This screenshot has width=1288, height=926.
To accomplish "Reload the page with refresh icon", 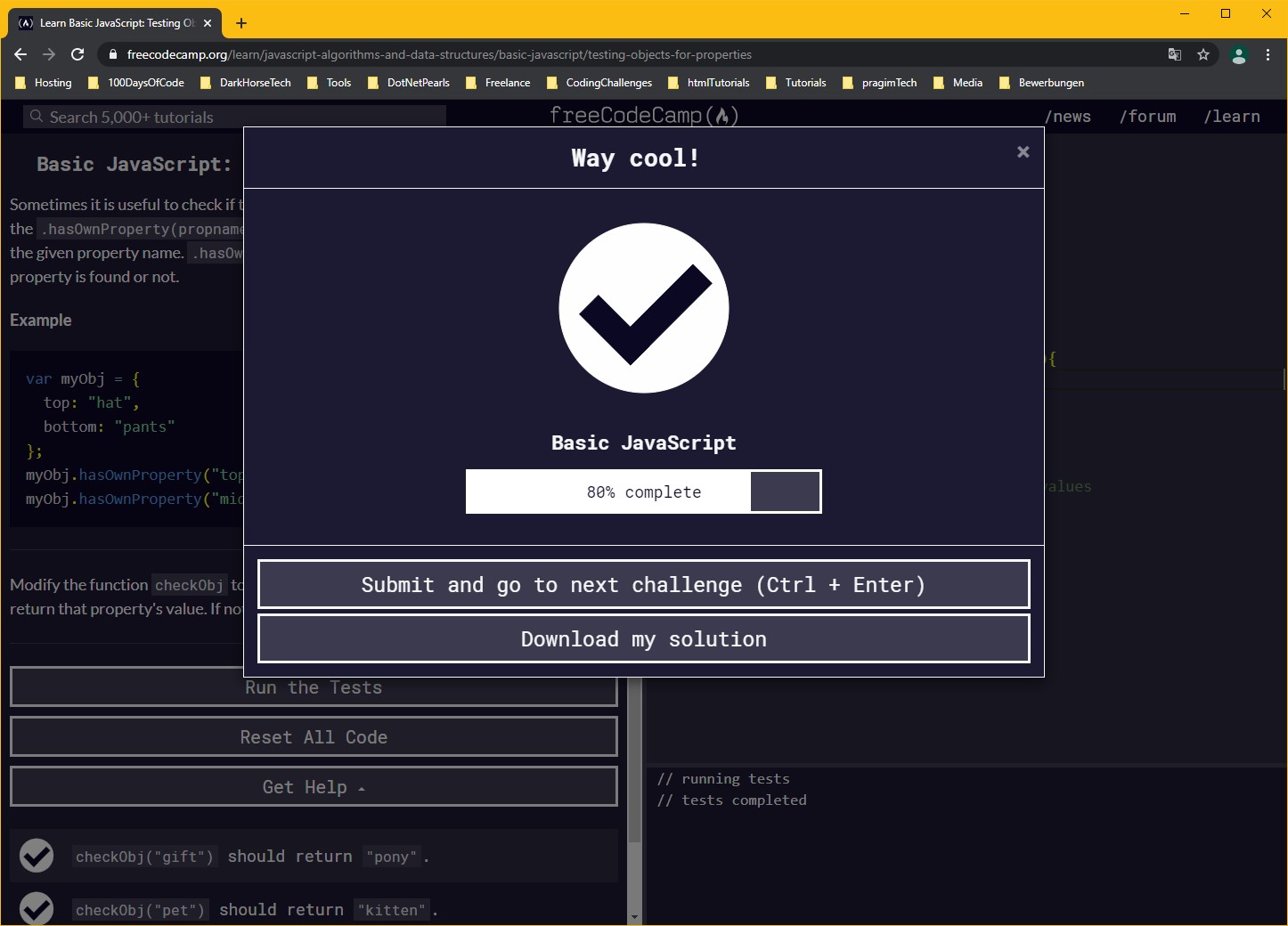I will click(x=77, y=54).
